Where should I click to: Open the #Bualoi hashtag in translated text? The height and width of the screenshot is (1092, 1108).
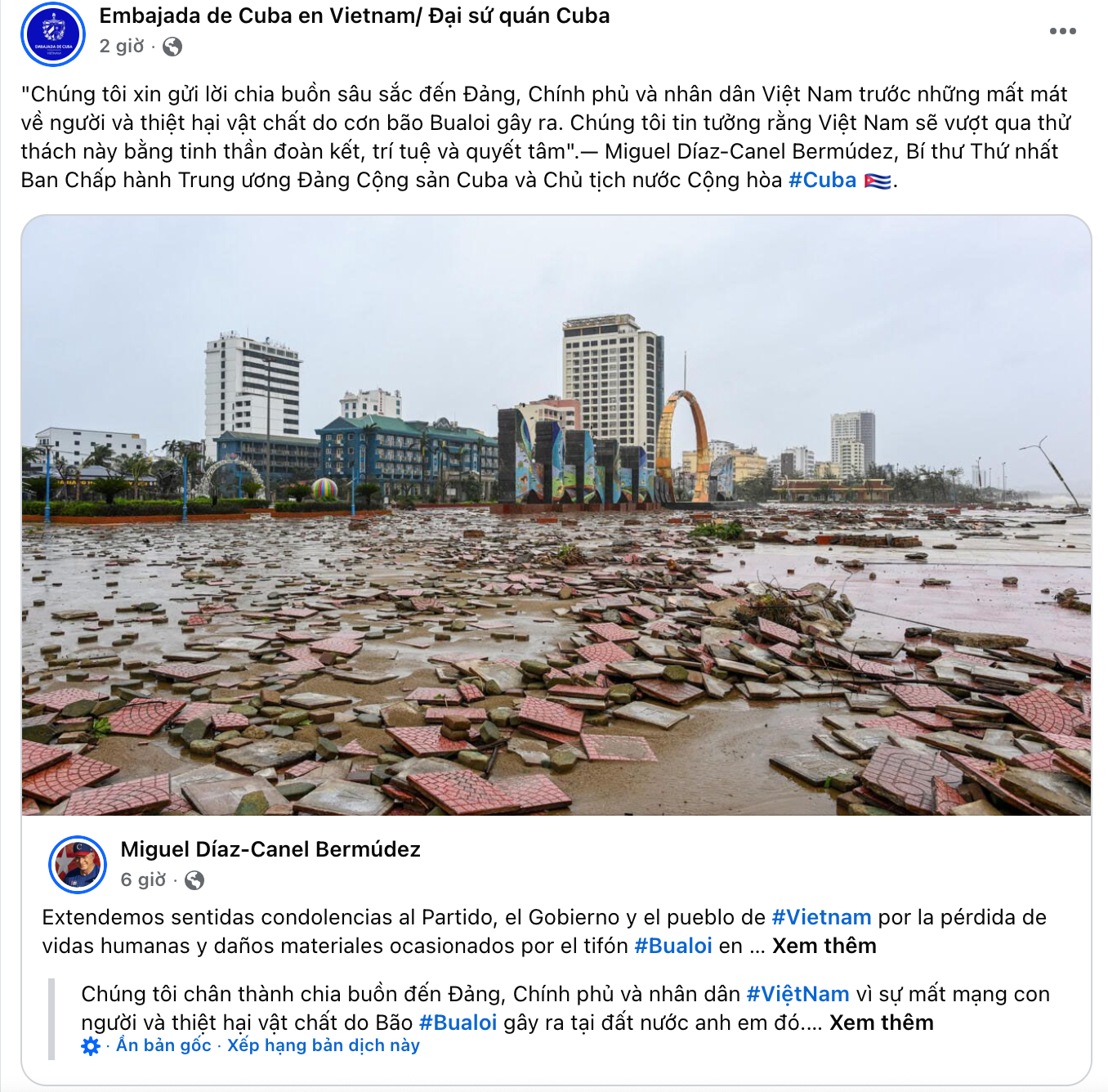coord(458,1023)
